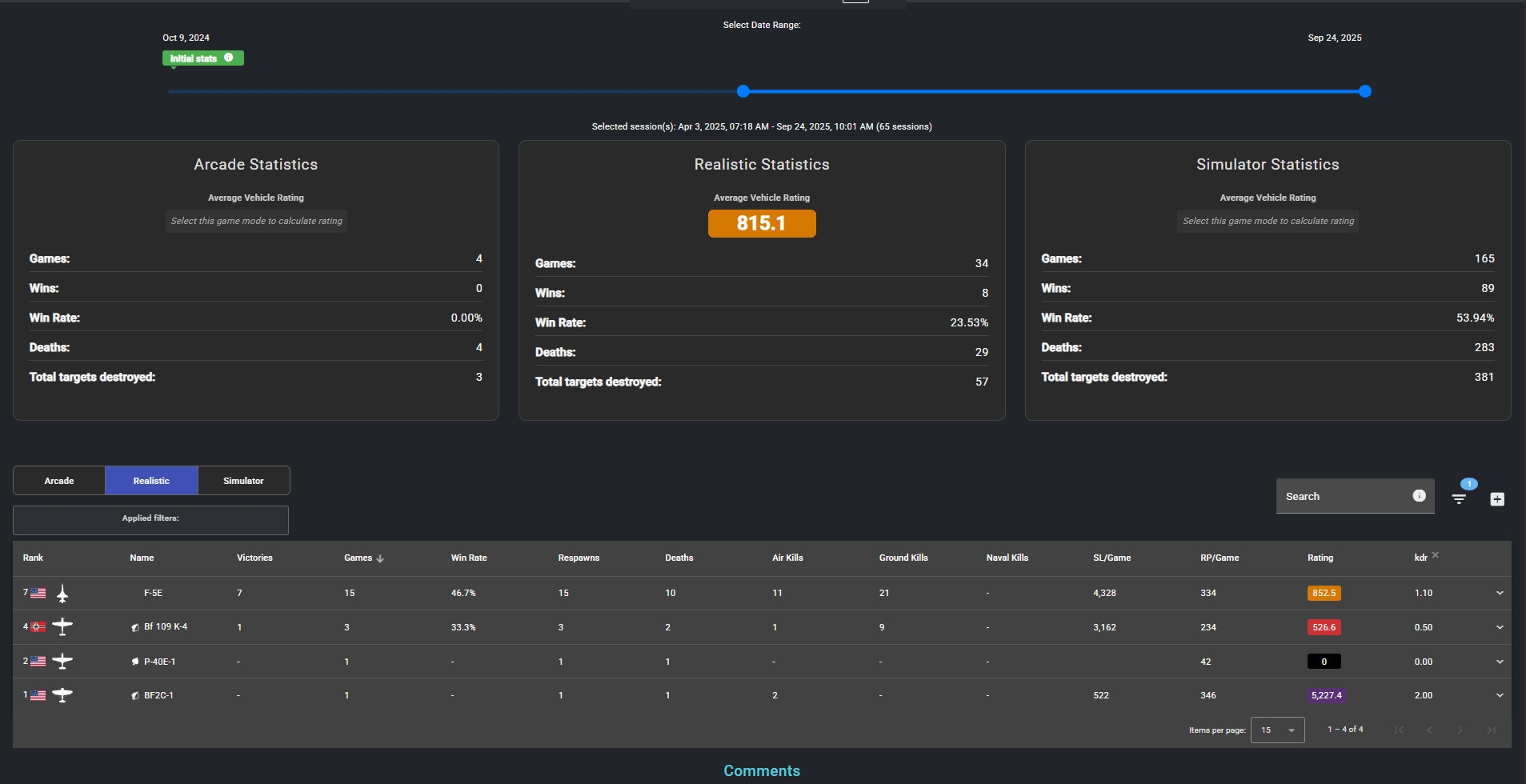1526x784 pixels.
Task: Open the table filter icon
Action: (x=1459, y=498)
